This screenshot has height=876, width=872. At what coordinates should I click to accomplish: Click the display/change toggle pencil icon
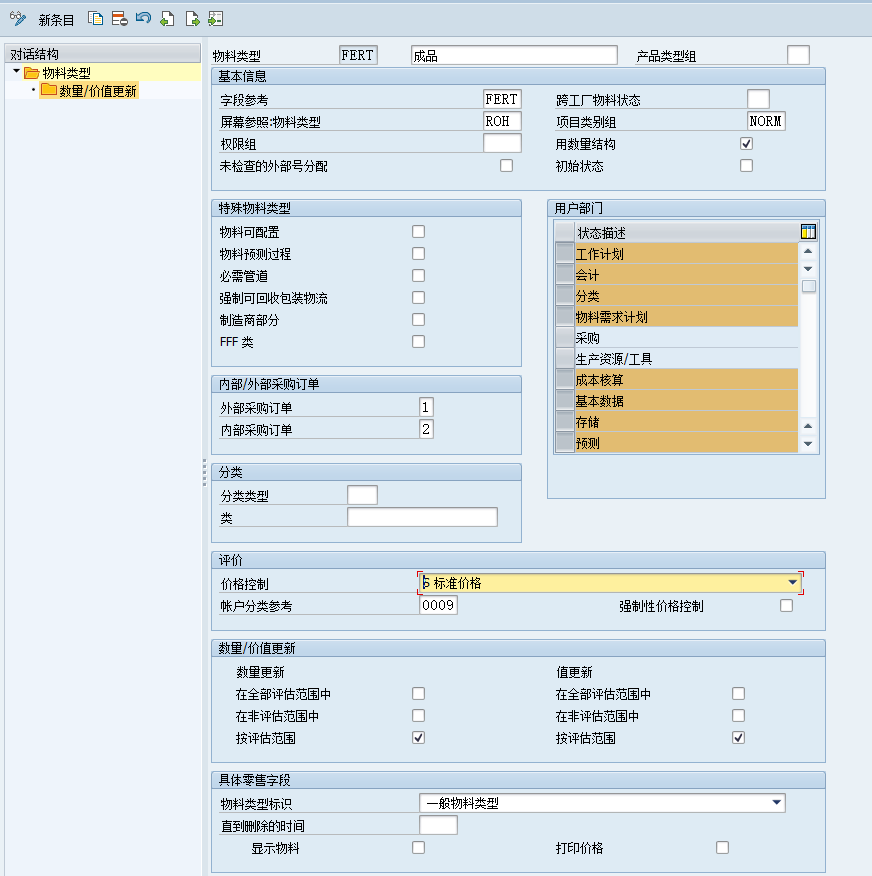click(x=17, y=19)
